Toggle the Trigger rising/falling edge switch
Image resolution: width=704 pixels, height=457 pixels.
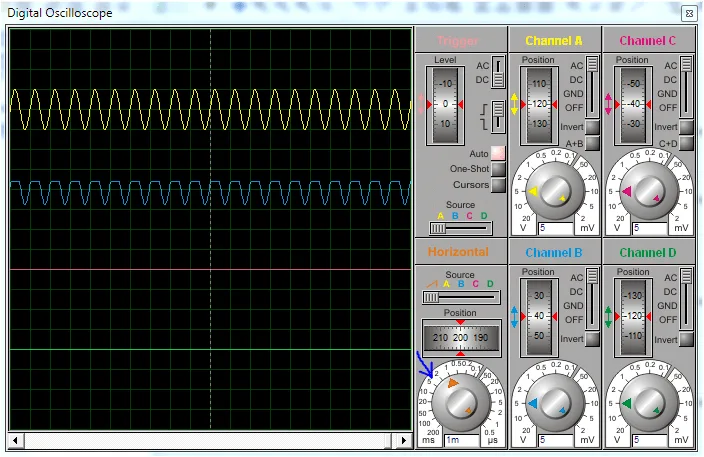coord(498,116)
